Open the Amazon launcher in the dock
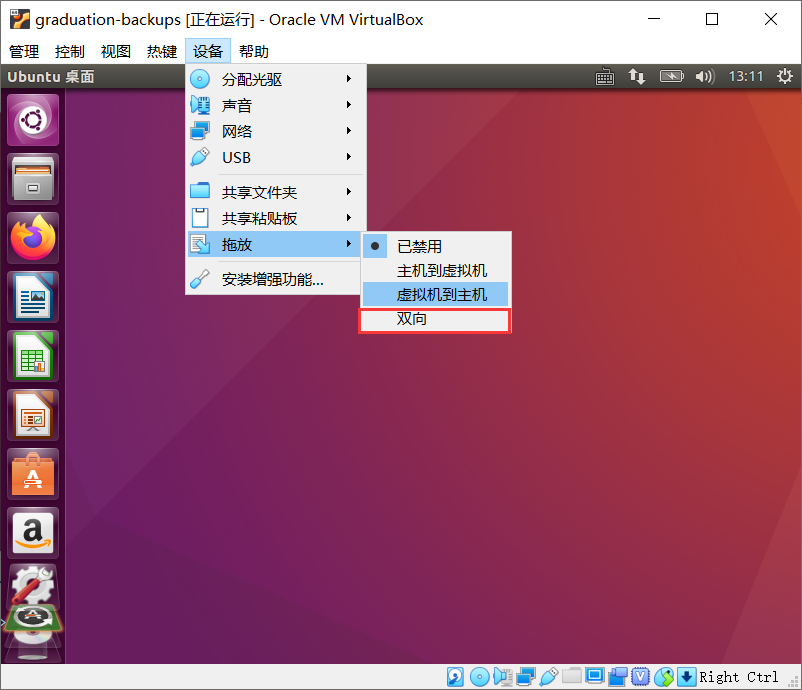 (33, 533)
